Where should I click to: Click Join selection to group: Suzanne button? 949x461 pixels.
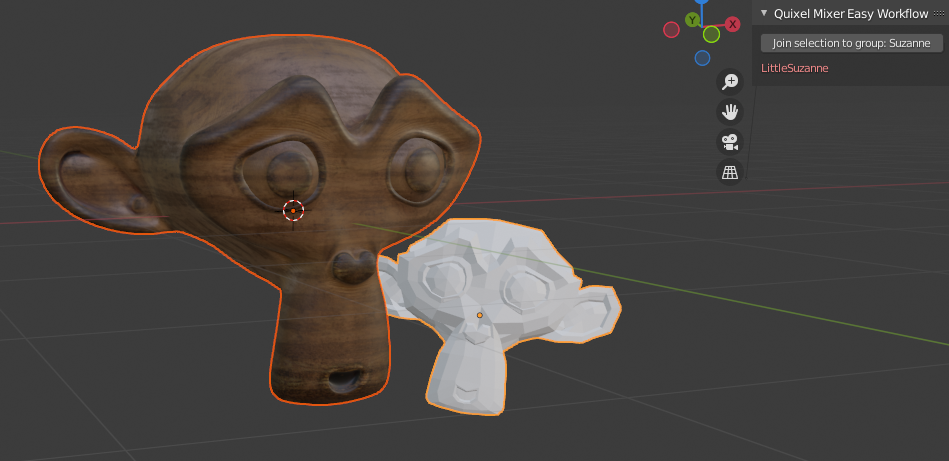[x=852, y=43]
